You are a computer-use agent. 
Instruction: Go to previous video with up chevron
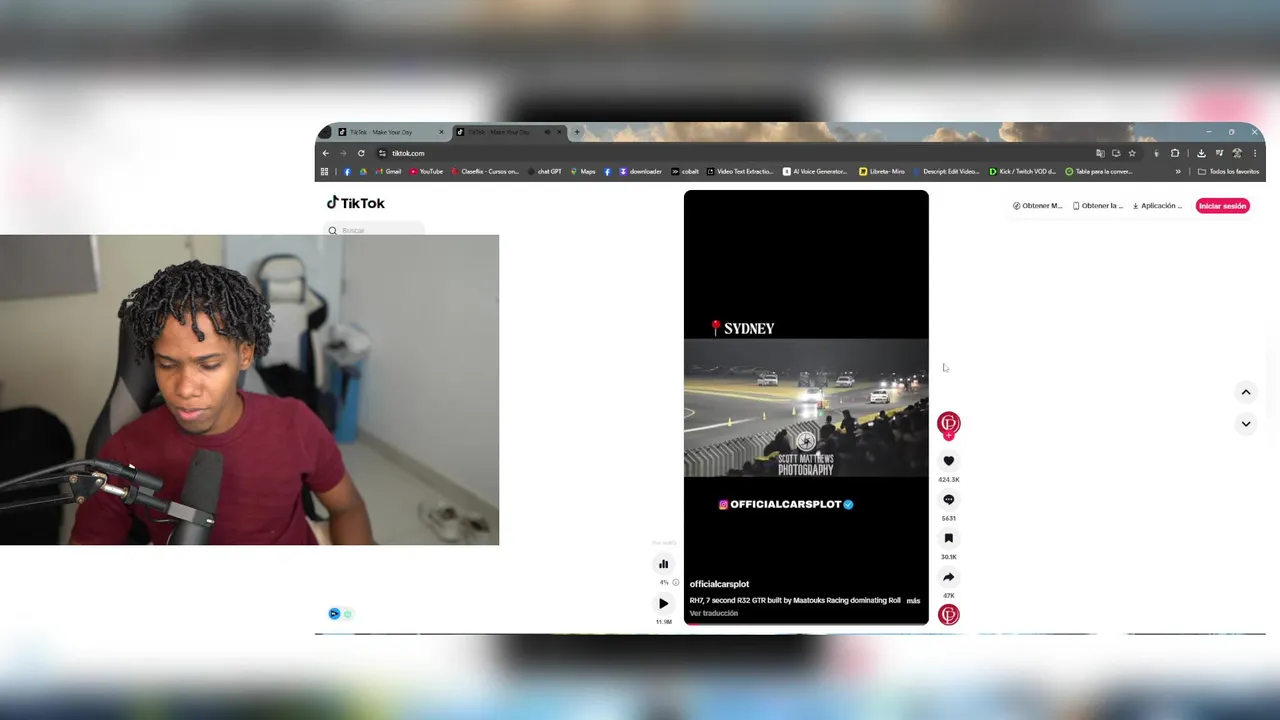[x=1246, y=392]
